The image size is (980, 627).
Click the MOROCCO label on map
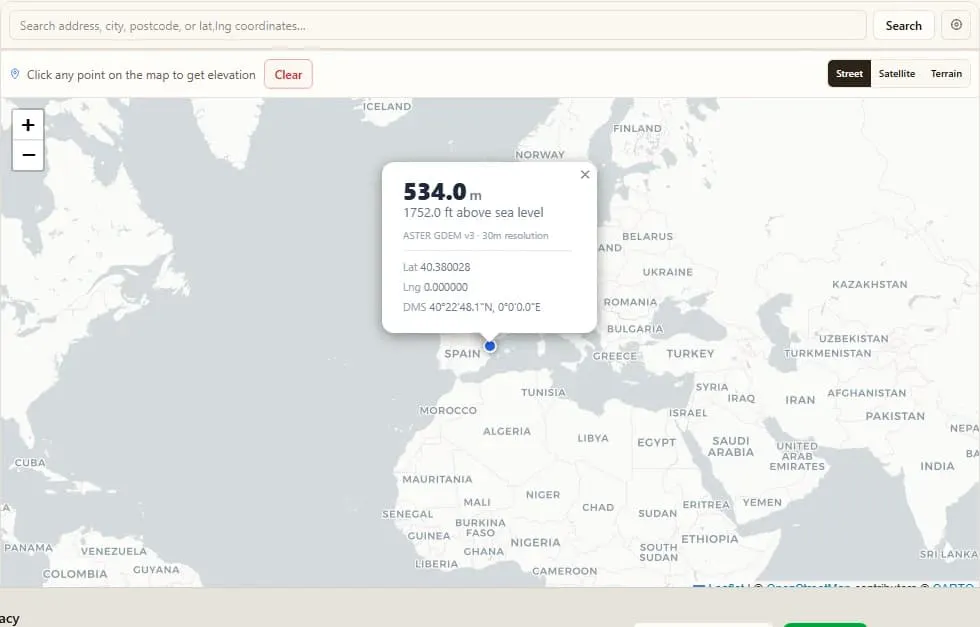[448, 411]
